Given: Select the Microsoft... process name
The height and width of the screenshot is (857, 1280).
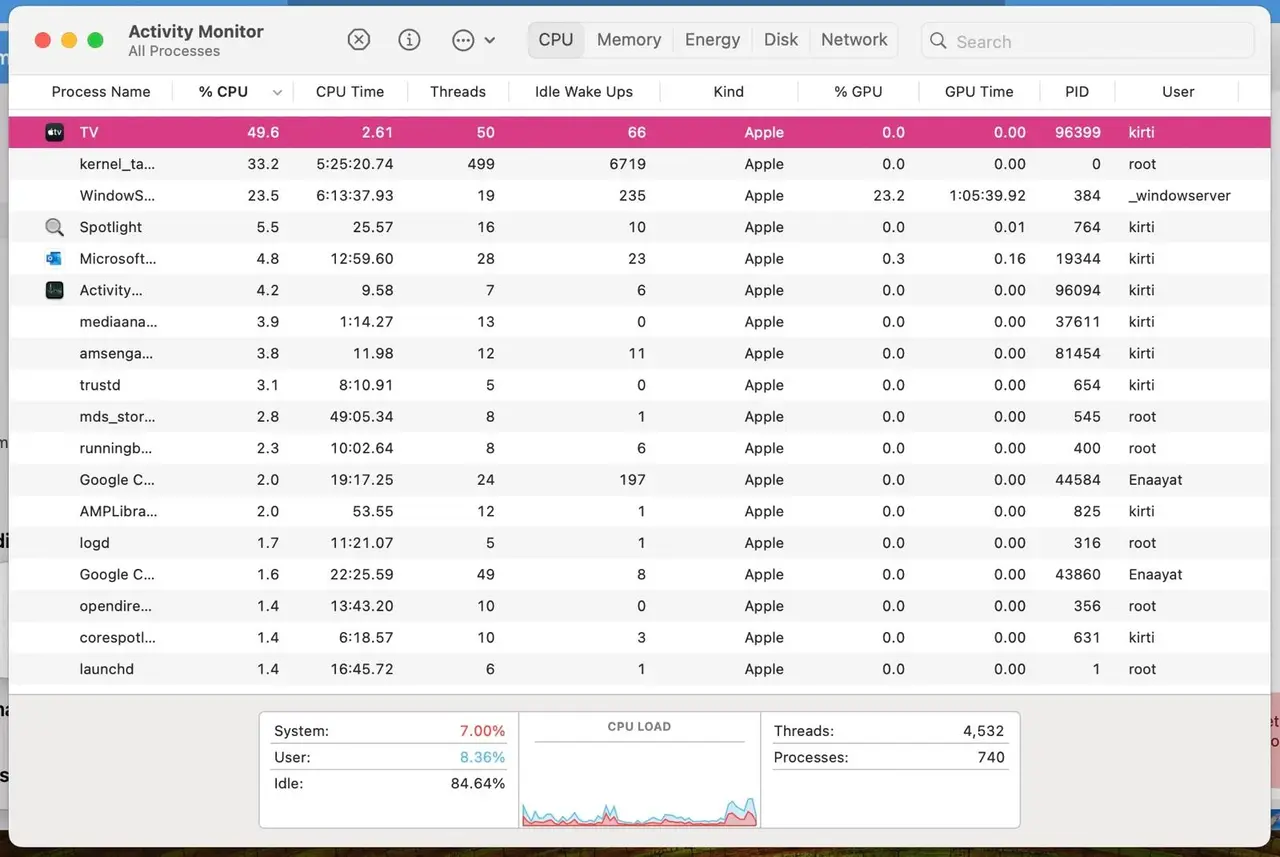Looking at the screenshot, I should click(118, 259).
